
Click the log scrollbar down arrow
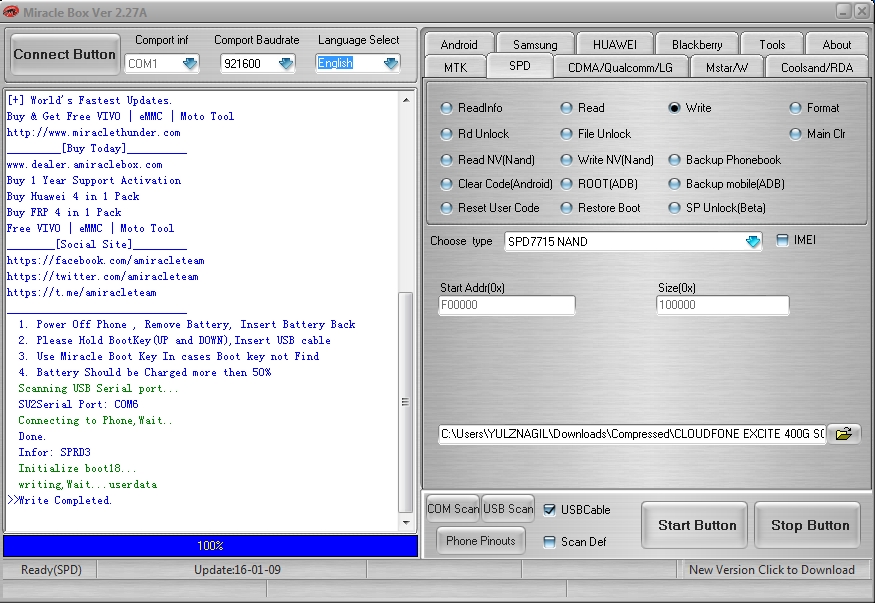pos(406,523)
